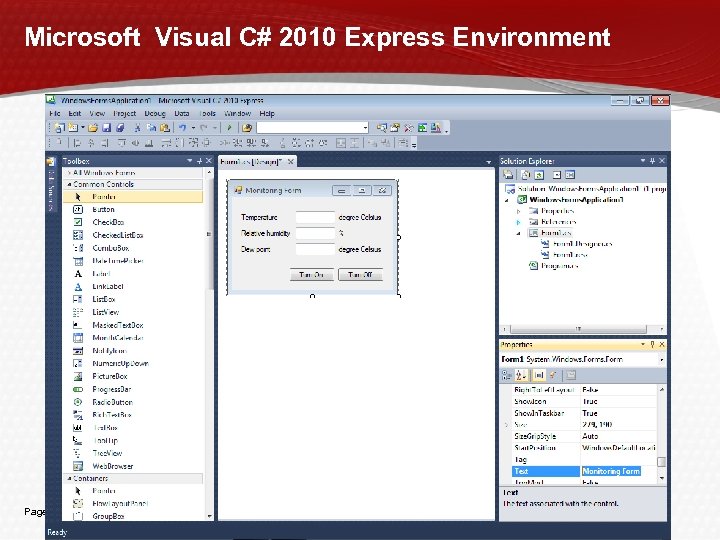Click Categorized view icon in Properties
720x540 pixels.
click(x=506, y=375)
